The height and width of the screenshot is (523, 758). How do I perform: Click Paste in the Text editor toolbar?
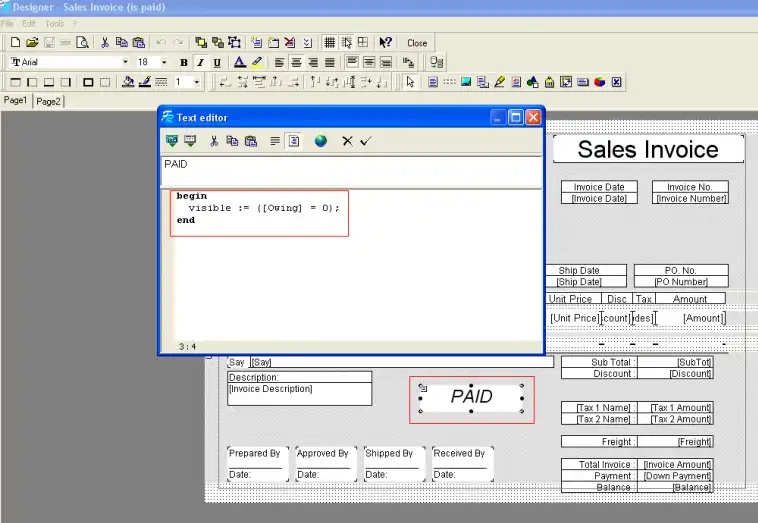click(250, 141)
